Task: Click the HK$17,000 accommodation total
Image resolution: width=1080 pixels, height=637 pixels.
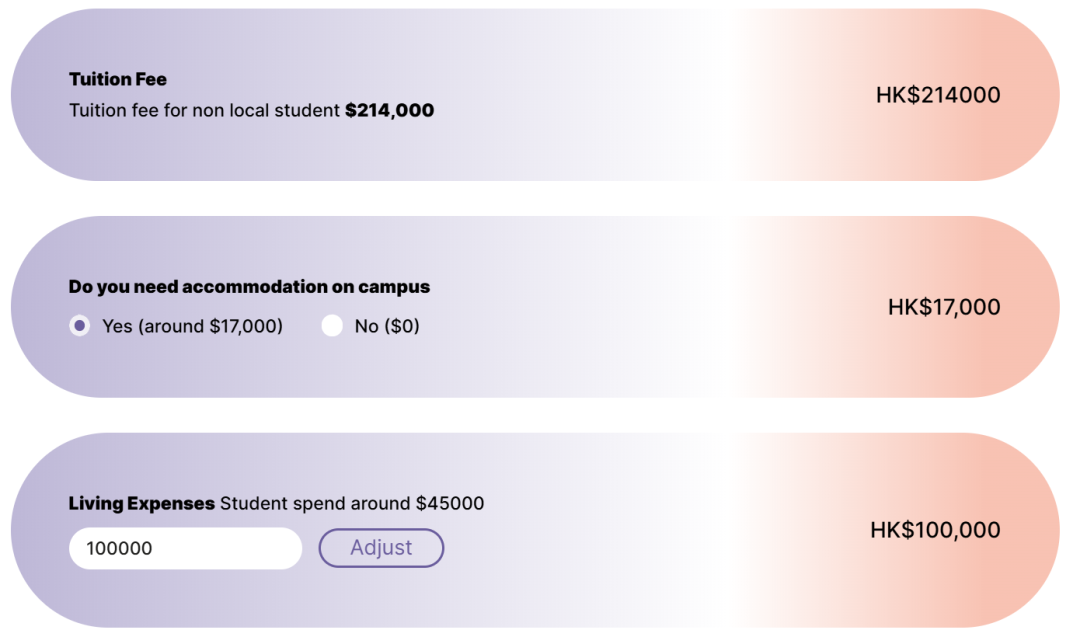Action: click(x=944, y=307)
